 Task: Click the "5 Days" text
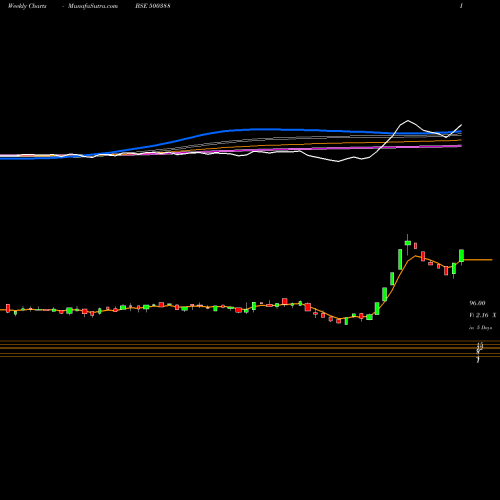point(484,328)
